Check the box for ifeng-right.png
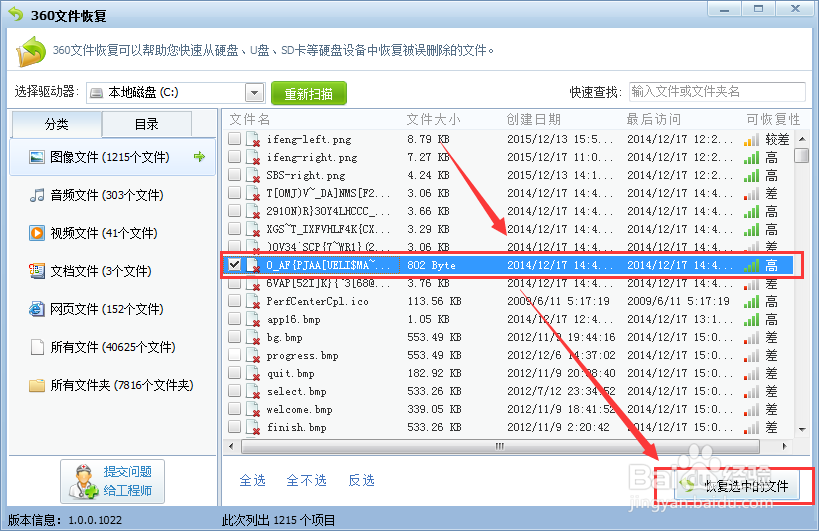819x531 pixels. pos(235,157)
